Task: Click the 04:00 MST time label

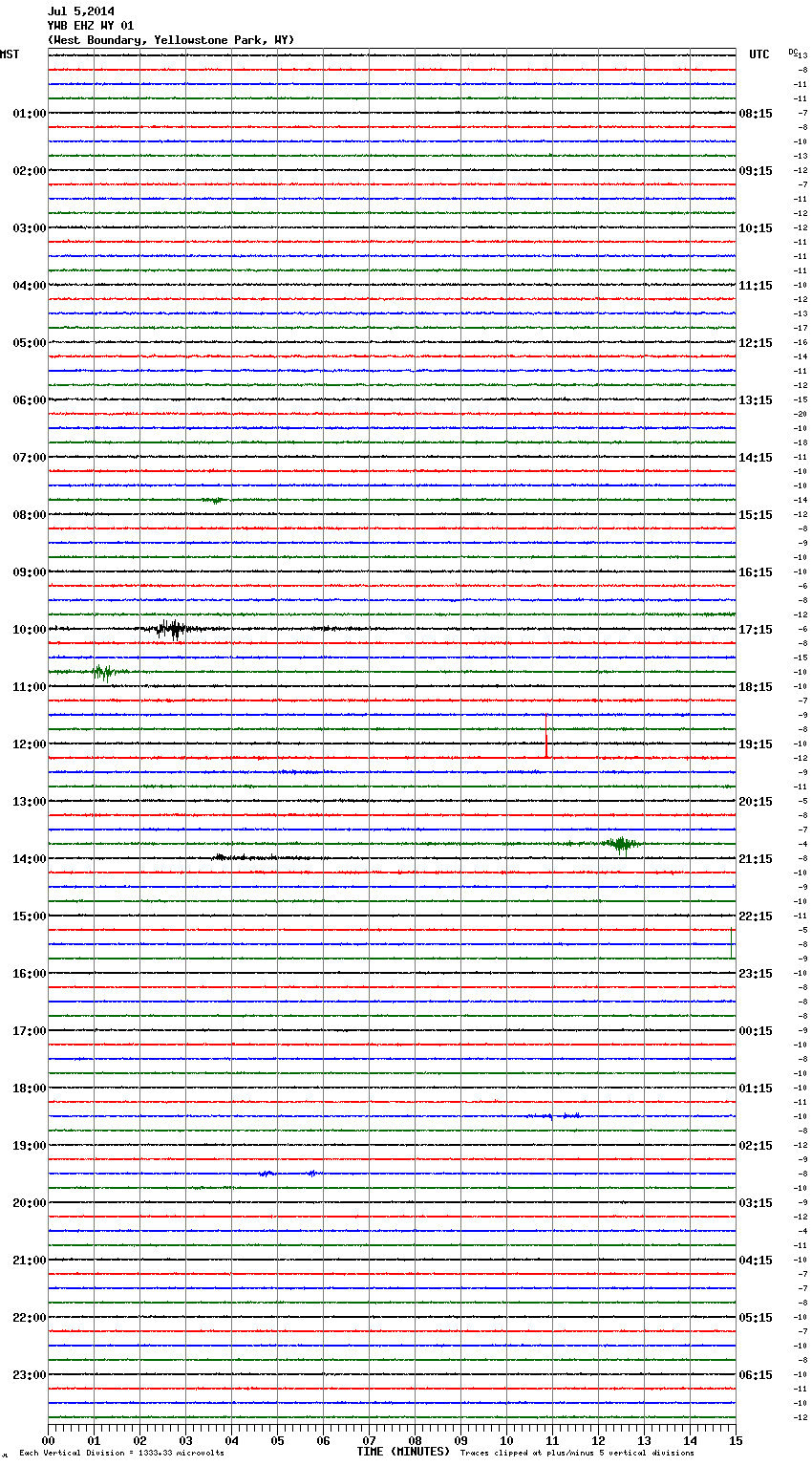Action: [29, 286]
